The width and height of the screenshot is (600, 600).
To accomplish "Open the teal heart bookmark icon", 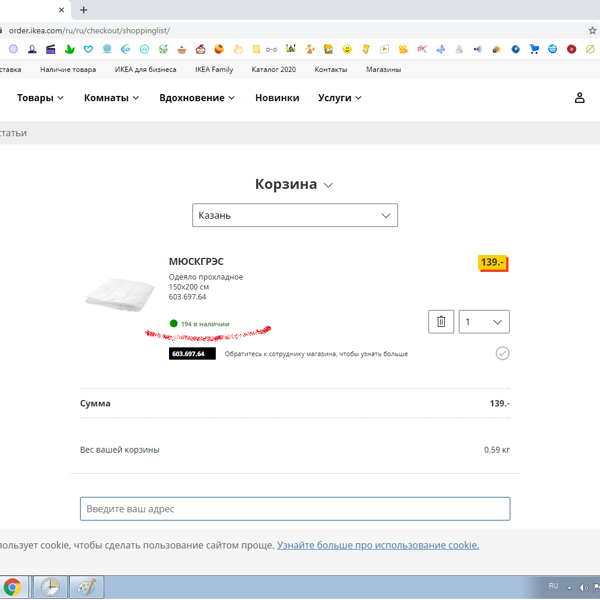I will 88,49.
